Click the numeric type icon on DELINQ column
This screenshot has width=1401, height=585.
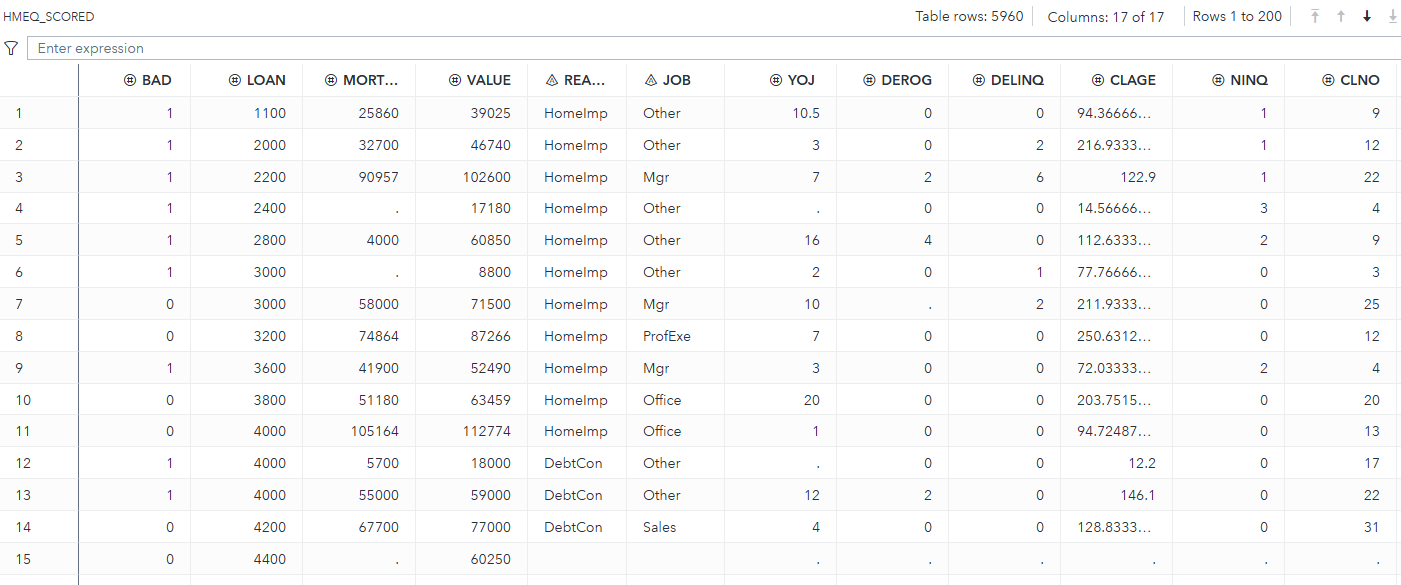pos(977,80)
